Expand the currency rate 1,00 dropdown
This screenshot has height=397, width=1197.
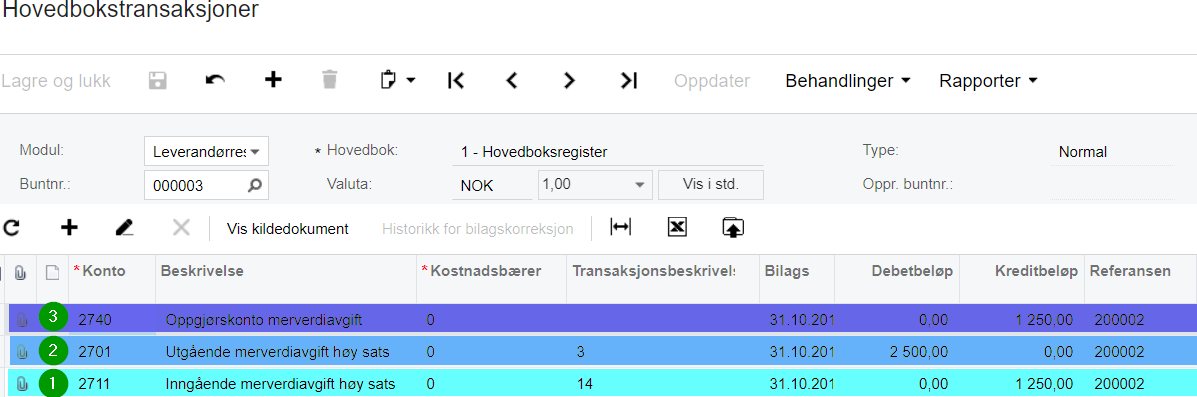pos(595,185)
